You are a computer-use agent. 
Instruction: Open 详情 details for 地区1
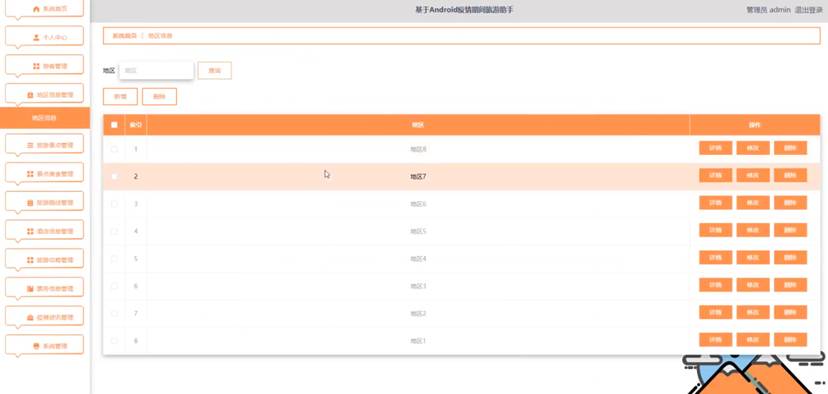[x=716, y=340]
